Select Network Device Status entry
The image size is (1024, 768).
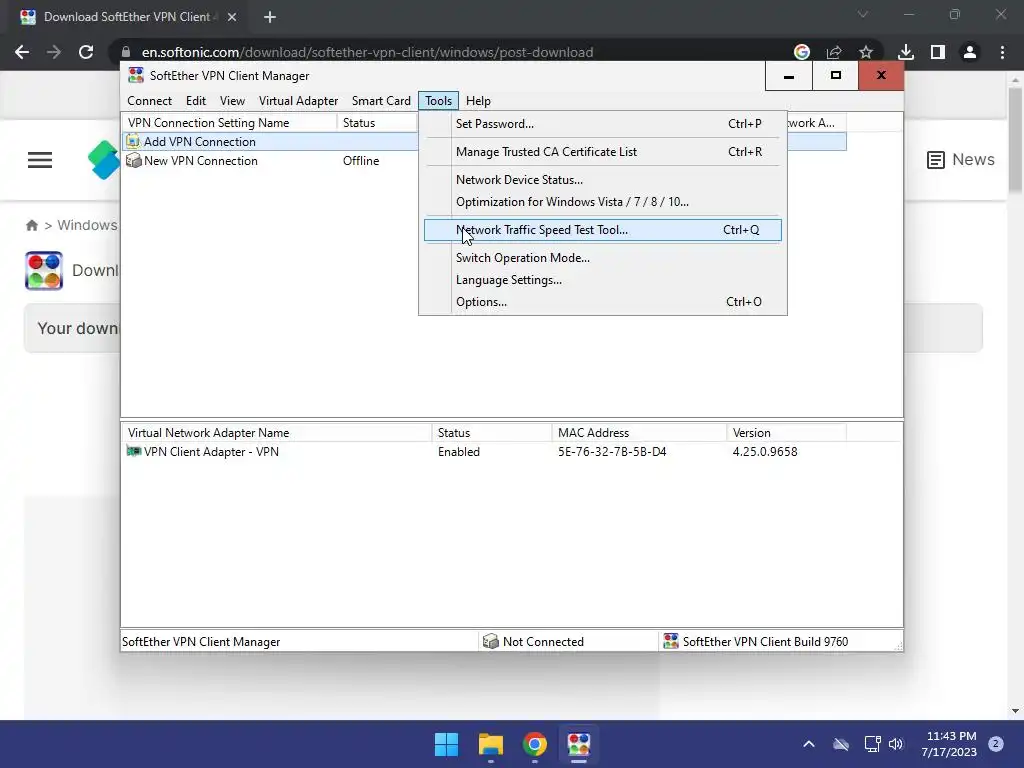click(602, 180)
